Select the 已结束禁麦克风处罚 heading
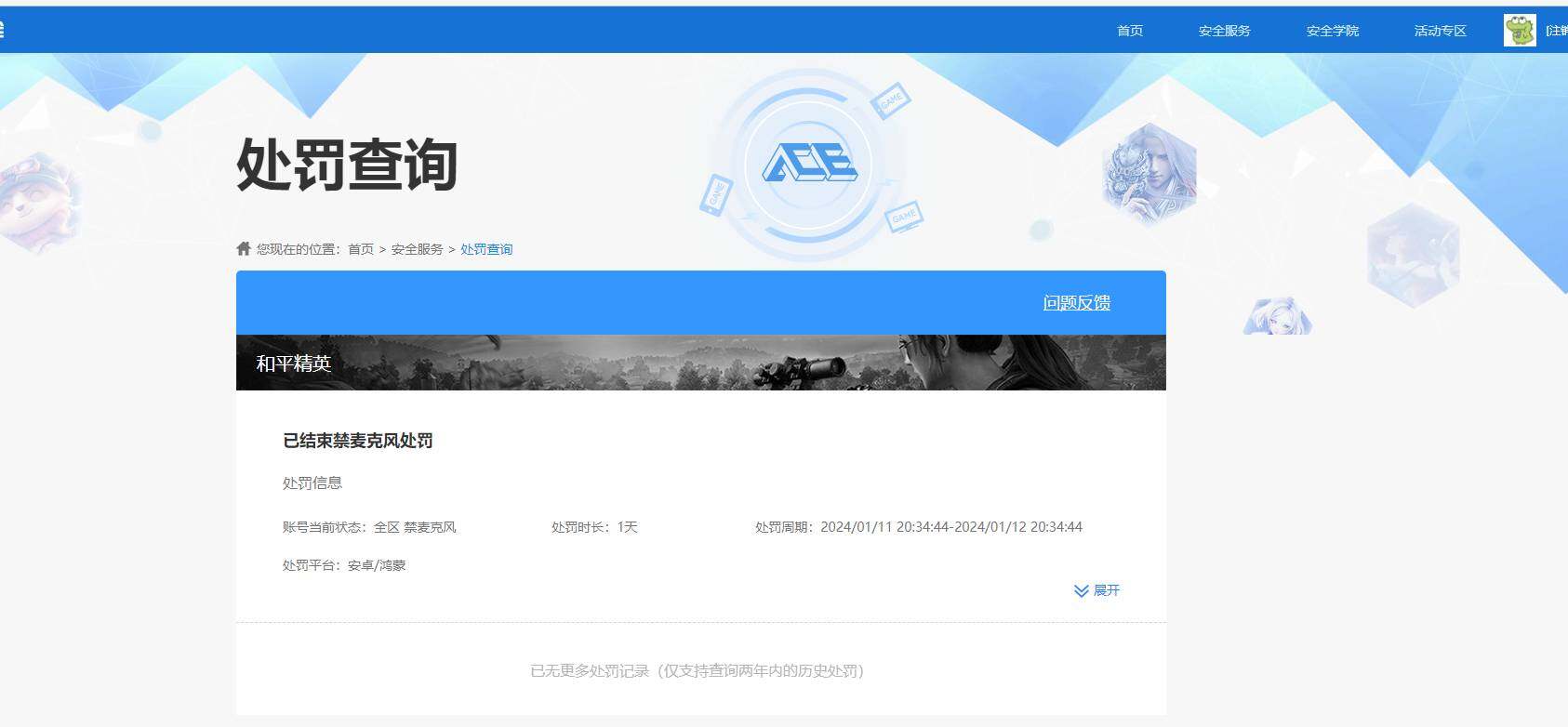This screenshot has width=1568, height=727. tap(358, 441)
